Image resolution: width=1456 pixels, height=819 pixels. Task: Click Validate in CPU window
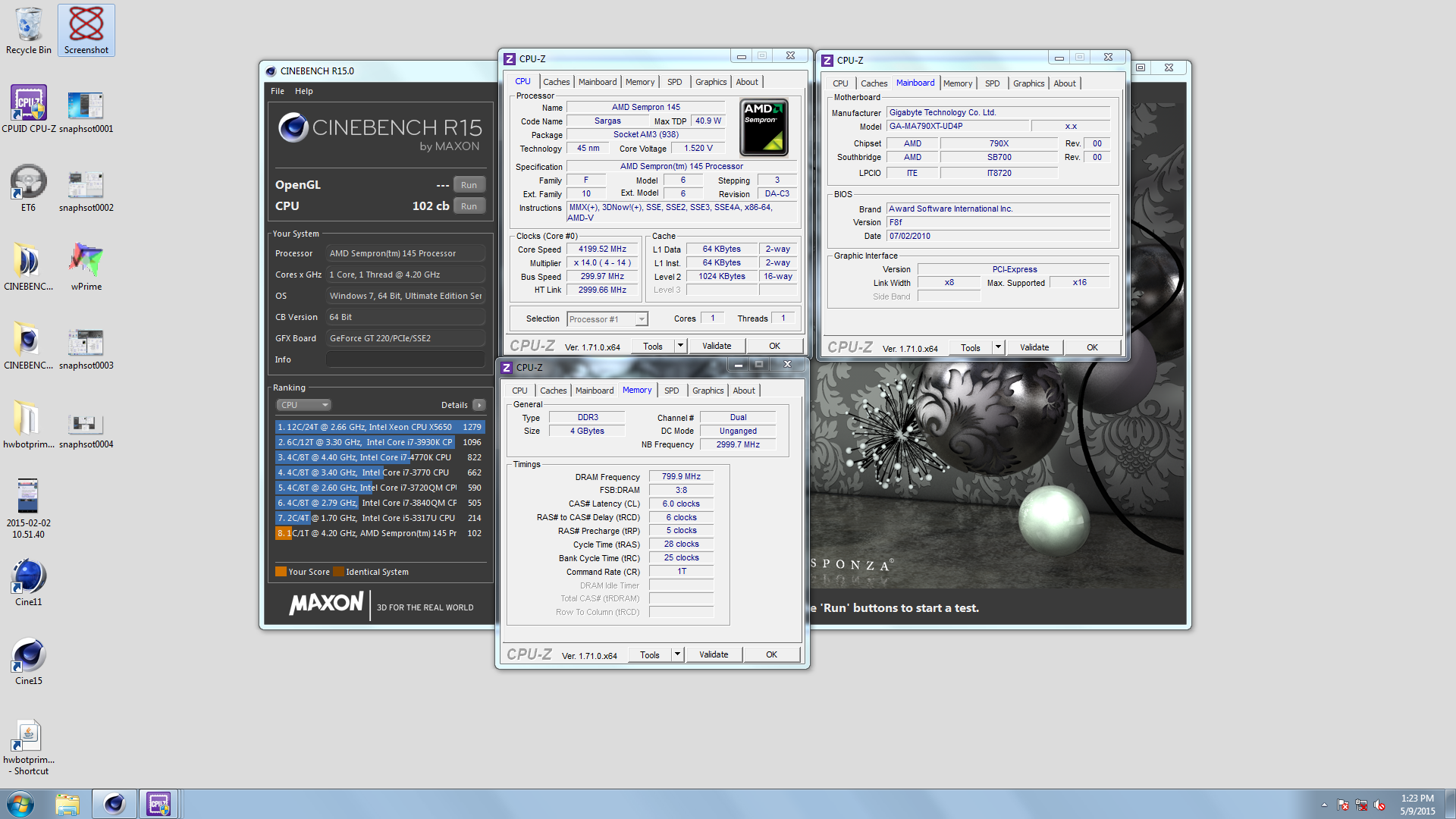pos(717,346)
